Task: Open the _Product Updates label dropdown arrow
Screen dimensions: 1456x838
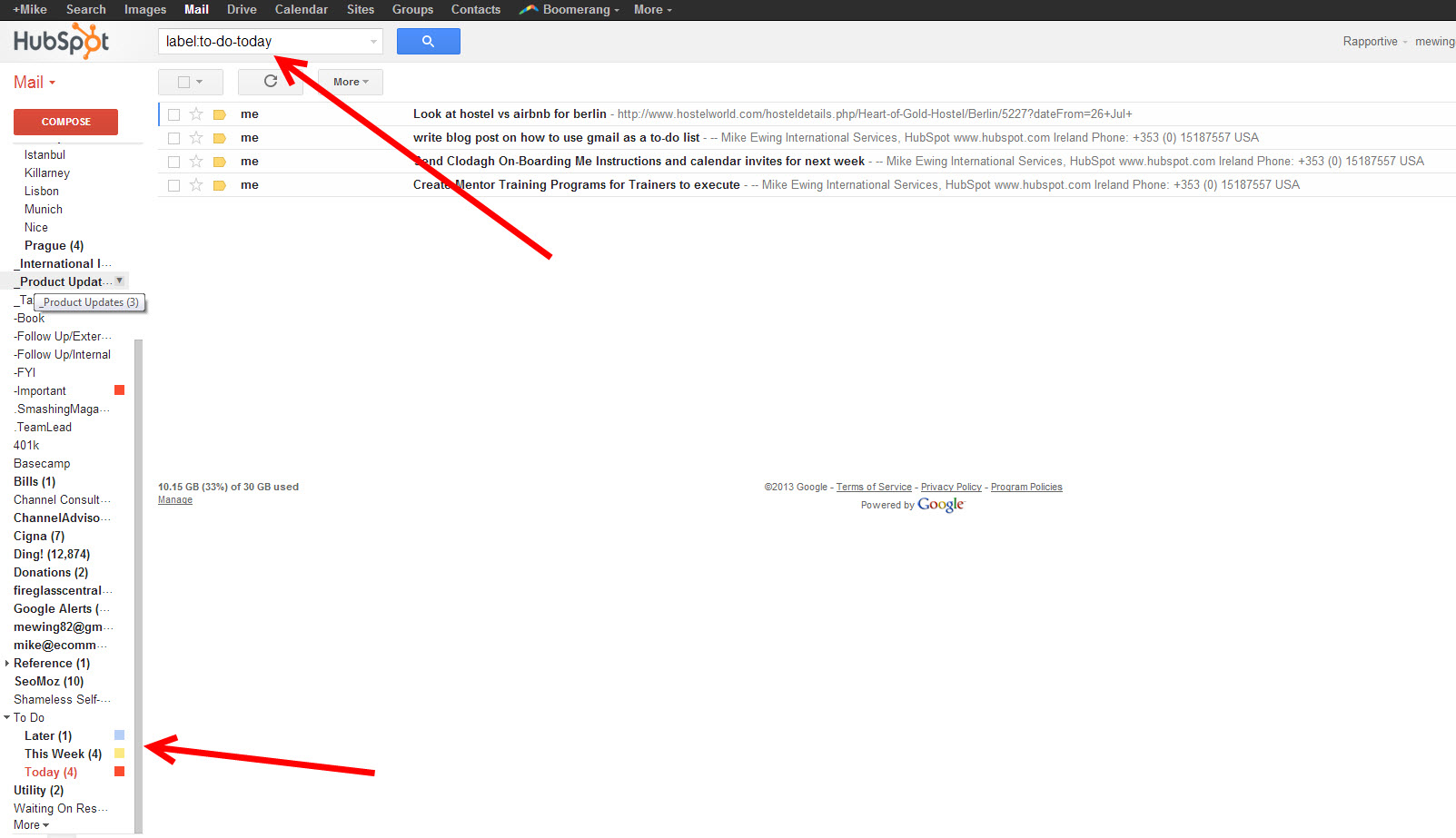Action: [x=119, y=281]
